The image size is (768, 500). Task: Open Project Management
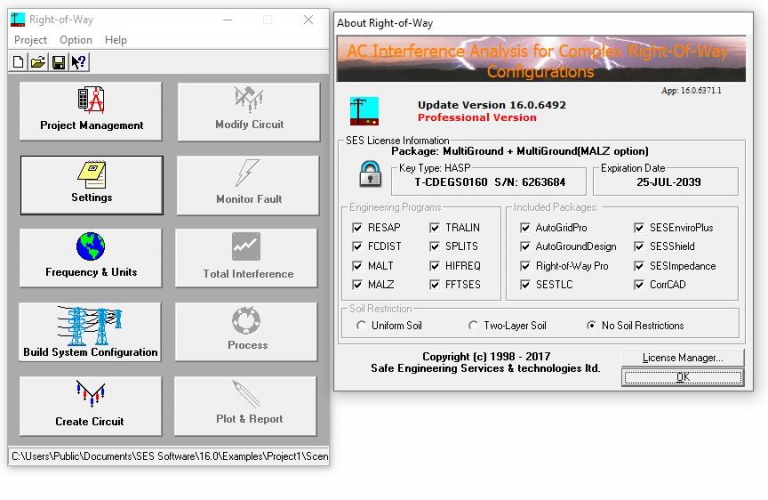point(91,112)
